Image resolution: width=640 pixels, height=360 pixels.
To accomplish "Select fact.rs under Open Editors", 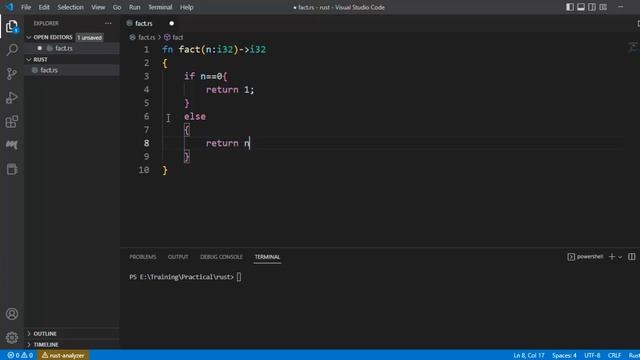I will [x=64, y=48].
